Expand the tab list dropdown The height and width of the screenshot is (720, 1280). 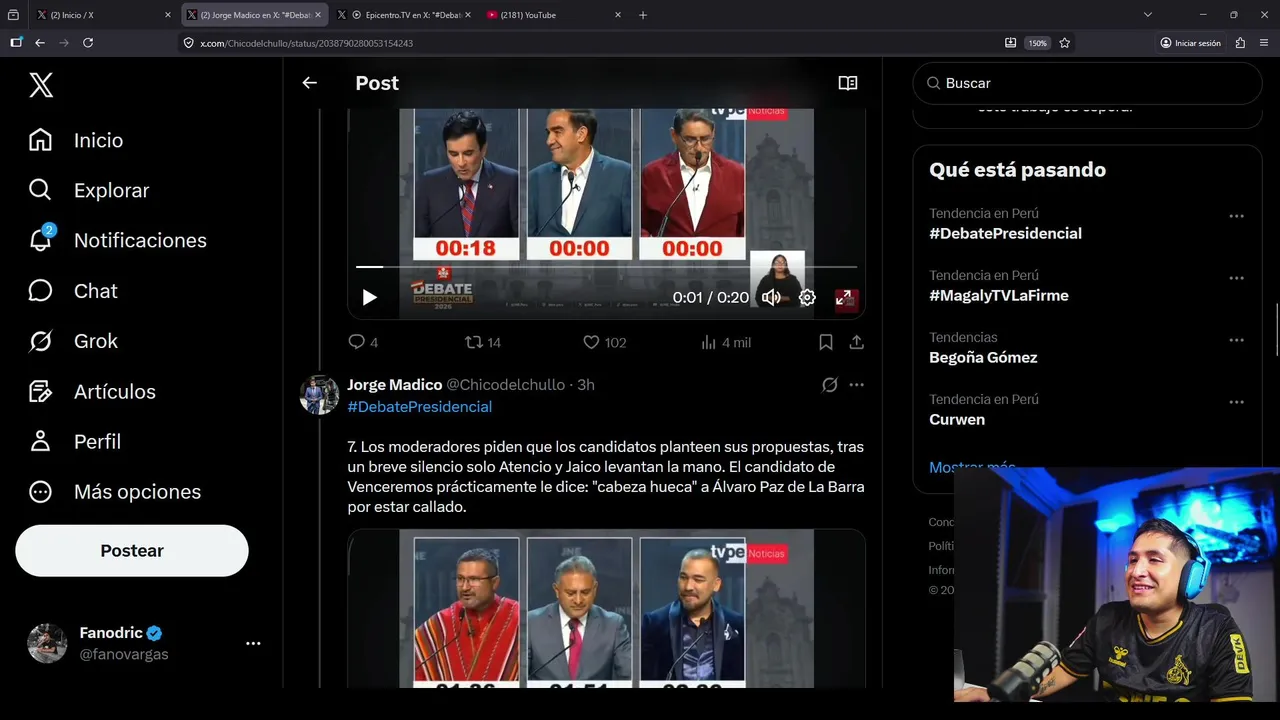click(x=1148, y=15)
